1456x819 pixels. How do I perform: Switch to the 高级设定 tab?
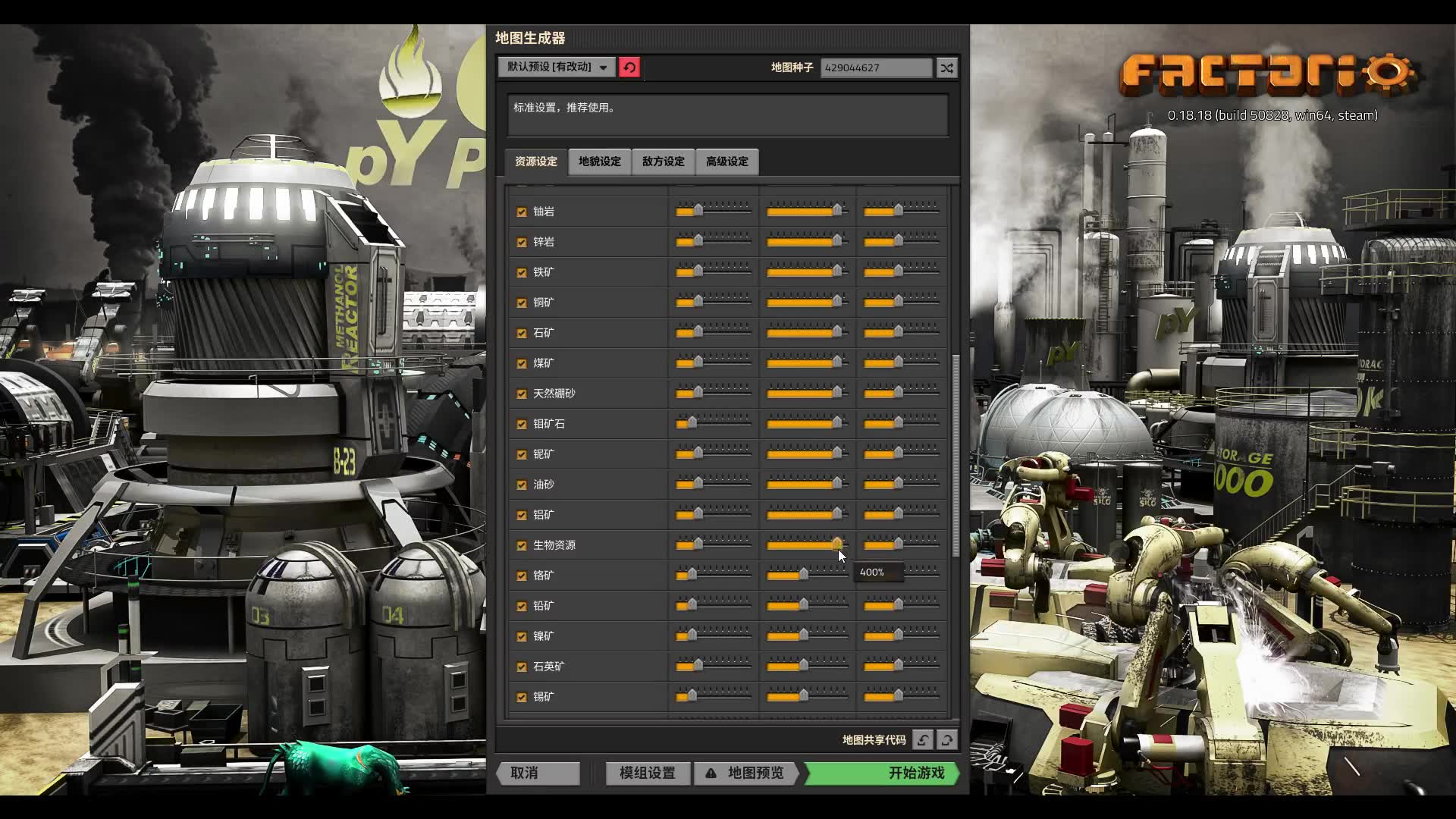(x=726, y=162)
